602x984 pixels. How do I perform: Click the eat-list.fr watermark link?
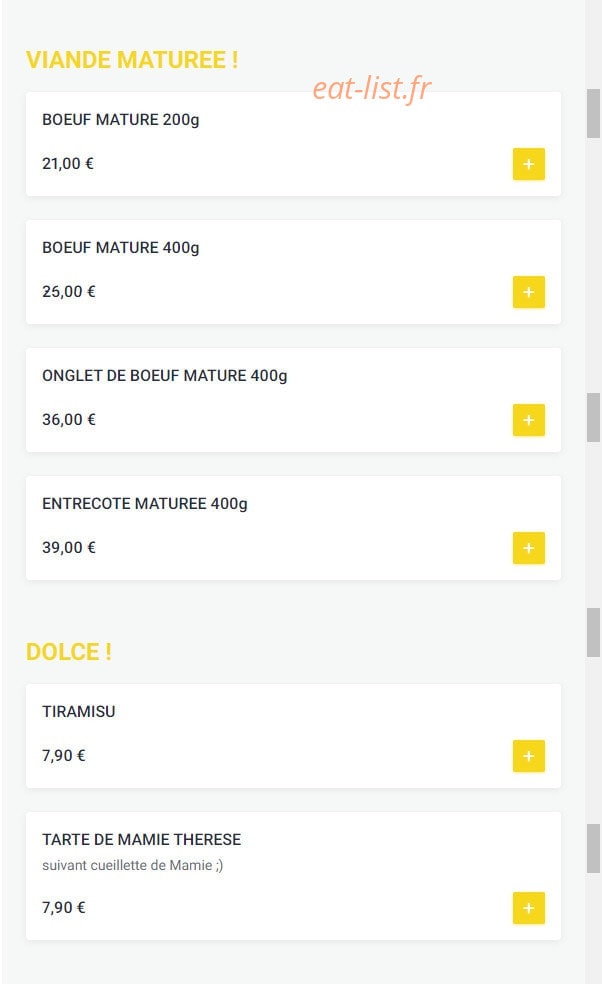[x=372, y=88]
